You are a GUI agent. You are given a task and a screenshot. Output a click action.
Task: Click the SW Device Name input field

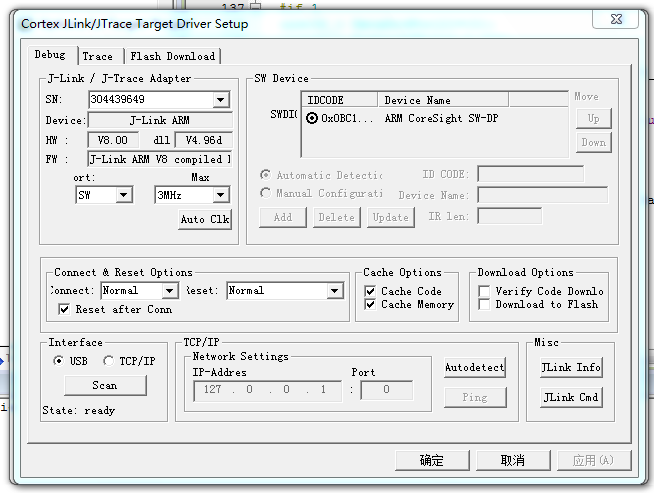543,195
